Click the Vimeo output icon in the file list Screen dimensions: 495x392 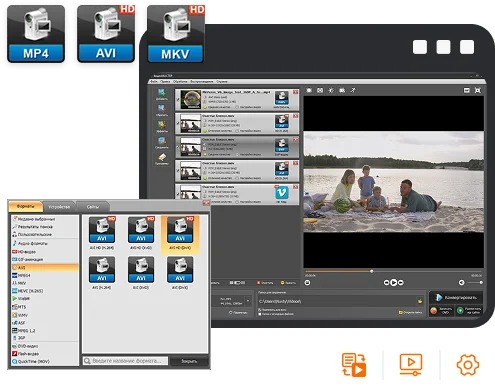coord(282,193)
